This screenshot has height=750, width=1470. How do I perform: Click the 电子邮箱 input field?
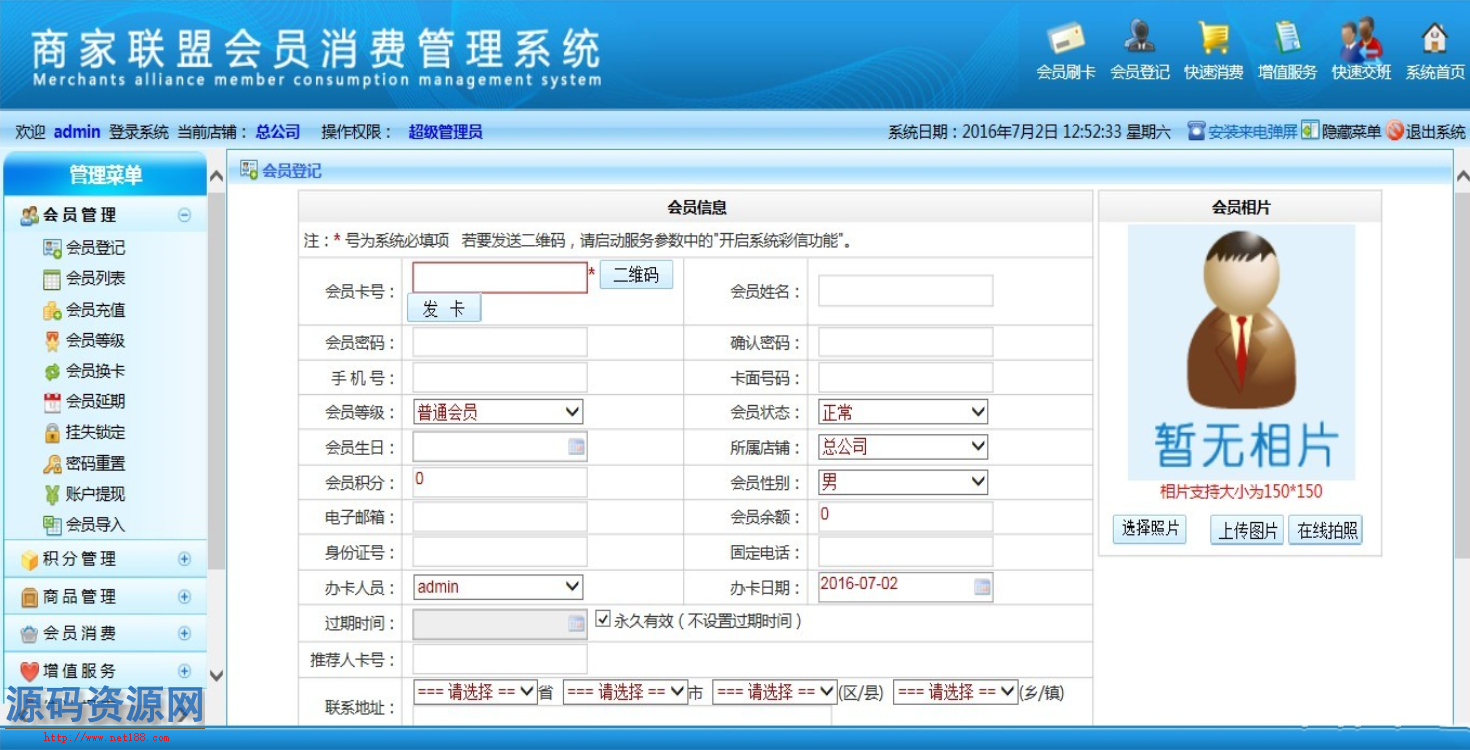pyautogui.click(x=500, y=517)
